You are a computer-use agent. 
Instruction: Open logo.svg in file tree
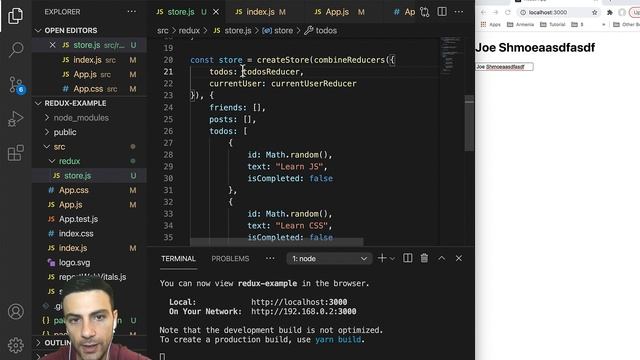click(74, 263)
